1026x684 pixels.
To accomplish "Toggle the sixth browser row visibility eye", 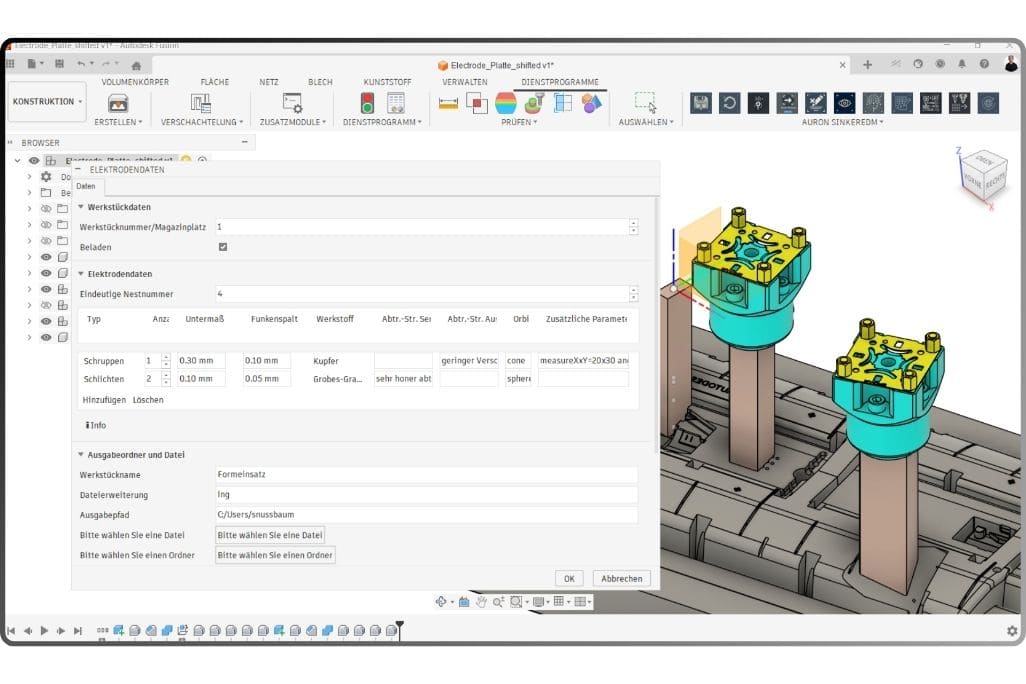I will (x=46, y=257).
